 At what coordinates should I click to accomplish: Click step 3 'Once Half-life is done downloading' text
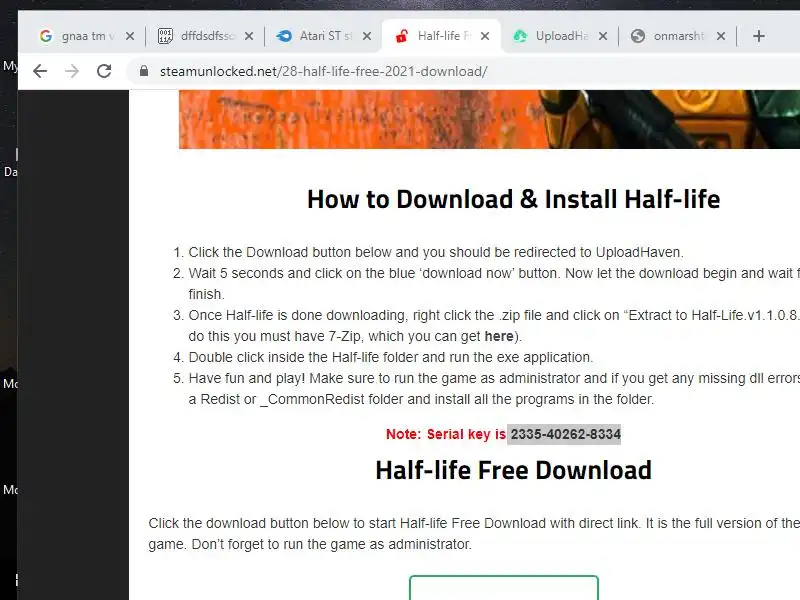click(493, 326)
